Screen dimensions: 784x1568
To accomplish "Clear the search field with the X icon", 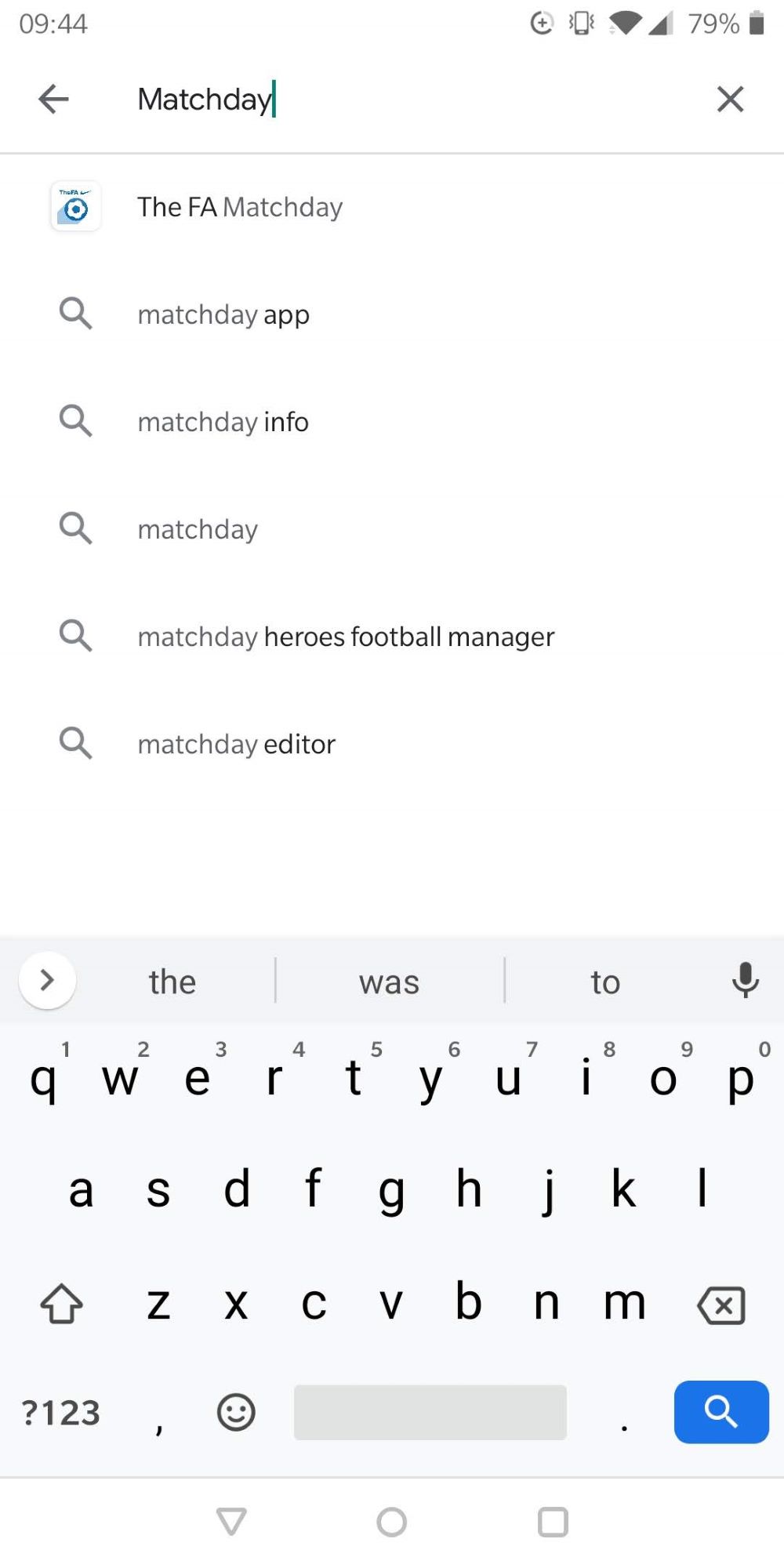I will pyautogui.click(x=730, y=99).
